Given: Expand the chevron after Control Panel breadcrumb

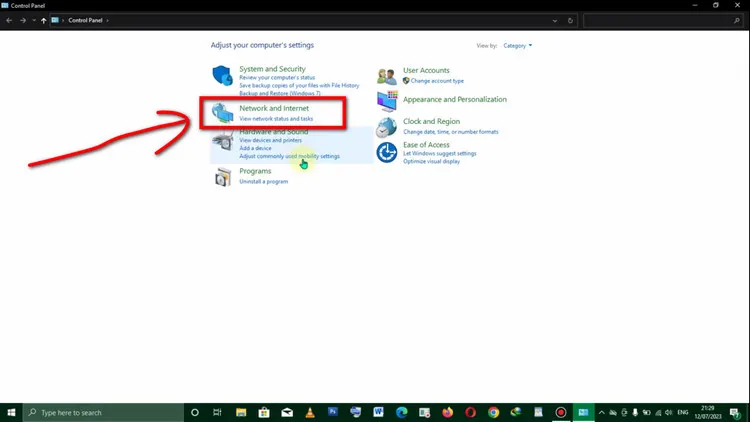Looking at the screenshot, I should pos(108,21).
